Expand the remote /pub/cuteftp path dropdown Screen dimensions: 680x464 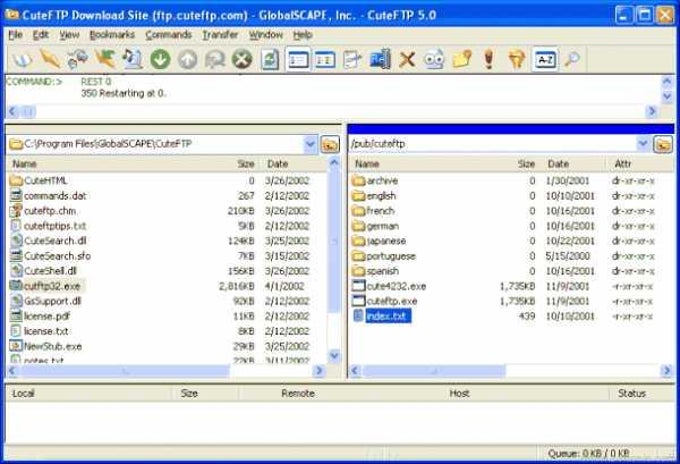pyautogui.click(x=643, y=144)
